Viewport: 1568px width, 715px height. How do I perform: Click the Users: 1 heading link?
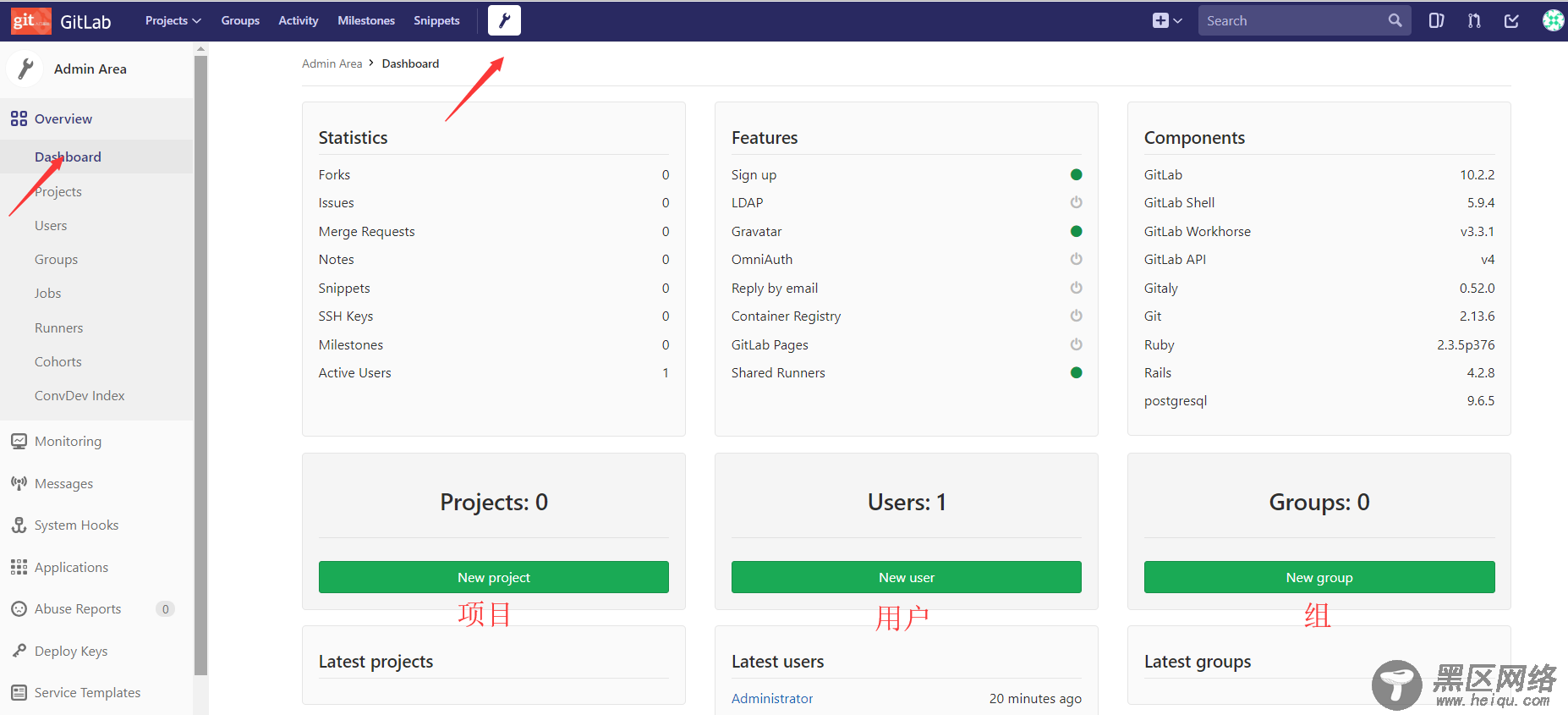[x=907, y=502]
